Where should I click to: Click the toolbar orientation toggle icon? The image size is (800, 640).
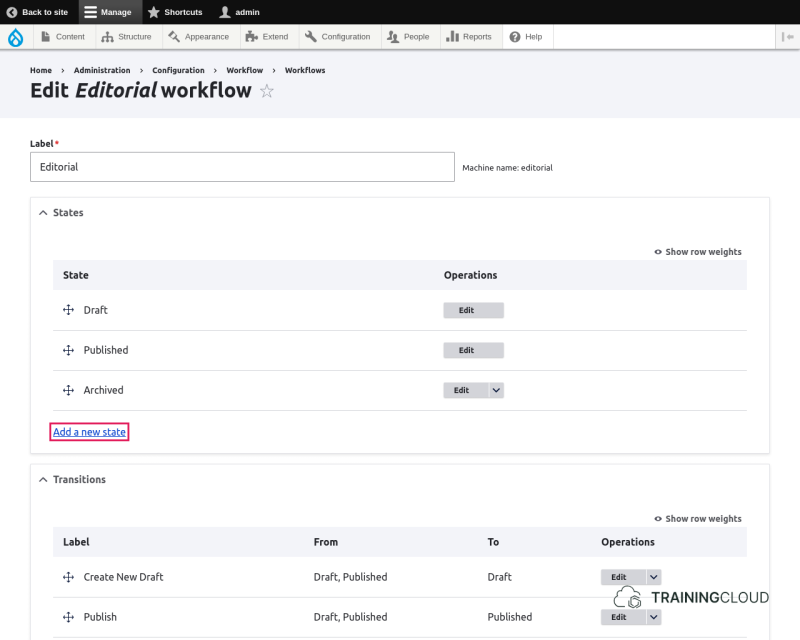[x=787, y=37]
